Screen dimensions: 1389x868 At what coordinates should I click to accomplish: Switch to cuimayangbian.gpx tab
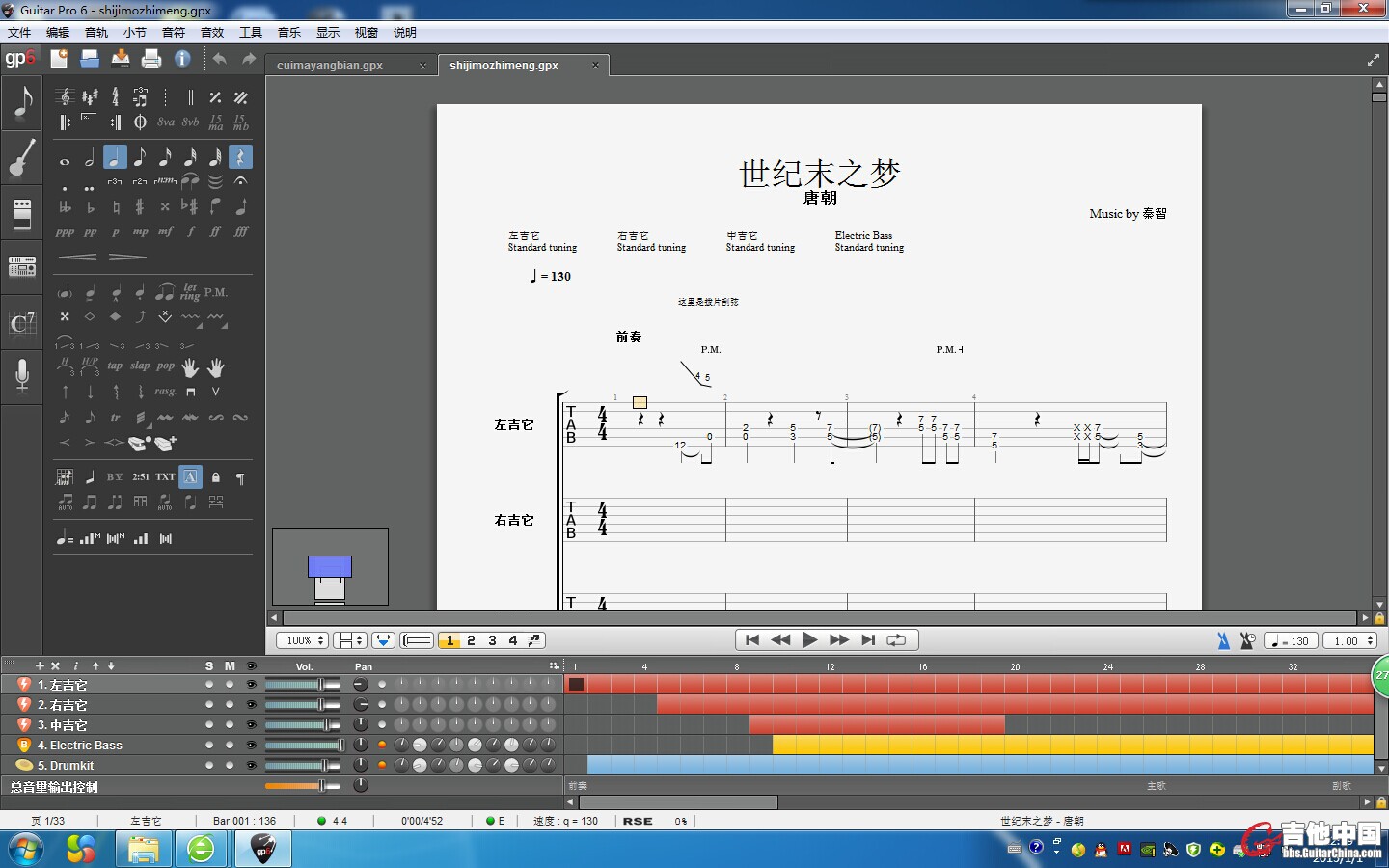pos(330,66)
